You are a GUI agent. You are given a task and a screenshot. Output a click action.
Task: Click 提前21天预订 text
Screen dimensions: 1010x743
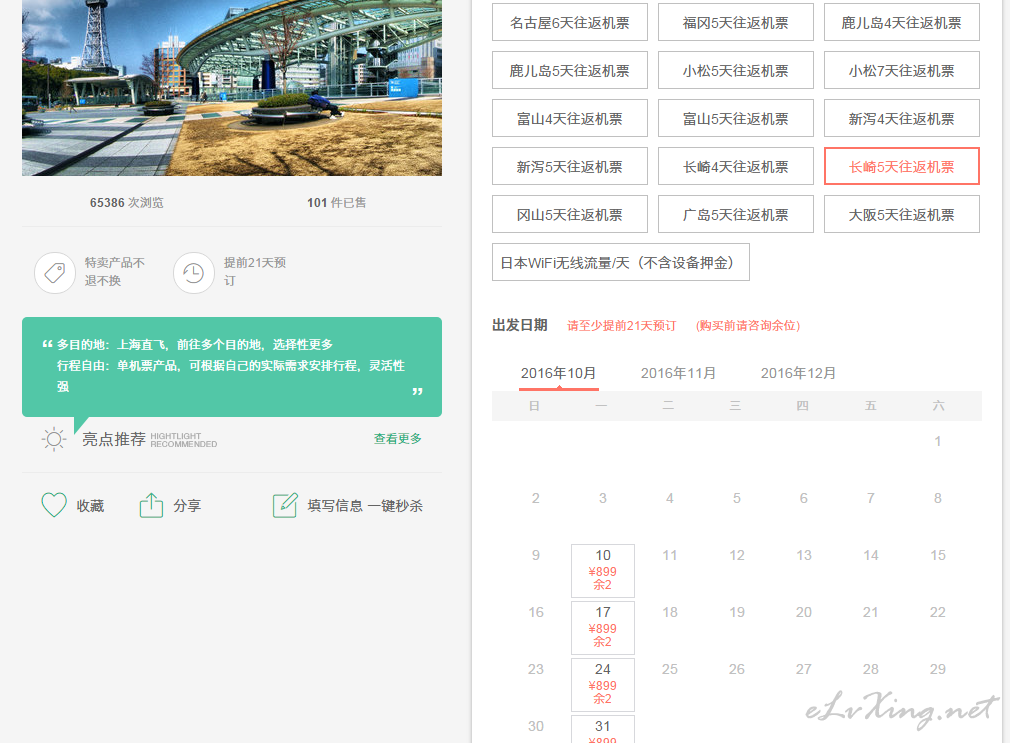(254, 271)
